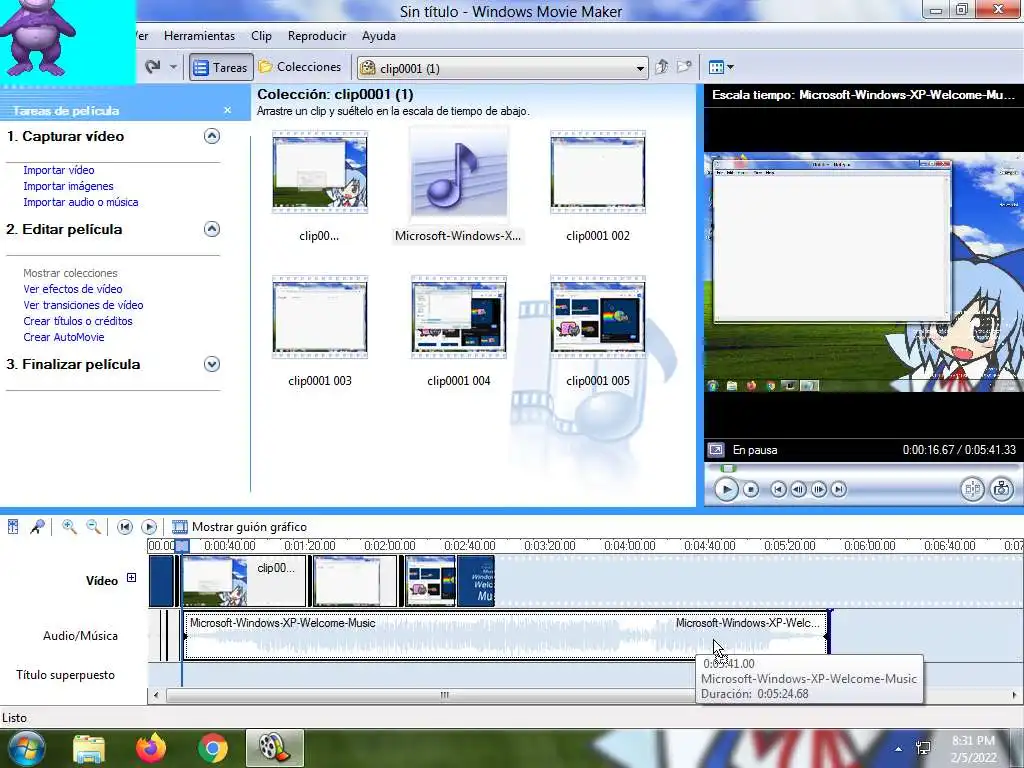Click the timeline Zoom in magnifier

click(x=69, y=526)
